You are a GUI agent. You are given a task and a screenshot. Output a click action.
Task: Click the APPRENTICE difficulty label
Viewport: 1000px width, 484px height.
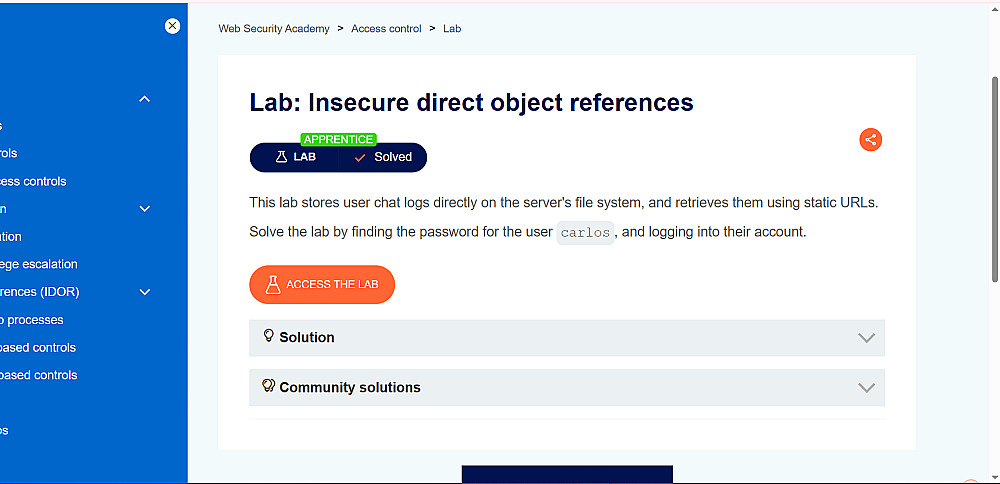click(338, 139)
